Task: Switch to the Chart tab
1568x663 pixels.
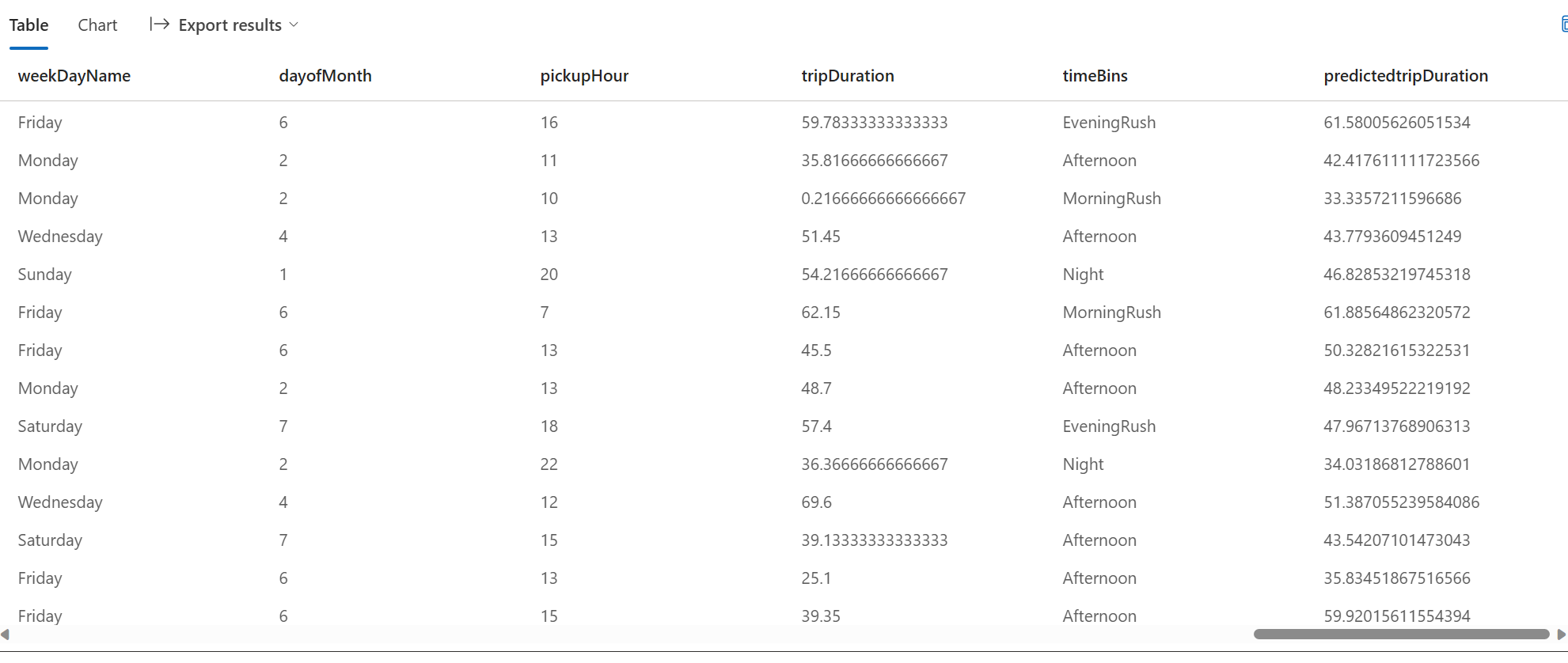Action: pos(97,25)
